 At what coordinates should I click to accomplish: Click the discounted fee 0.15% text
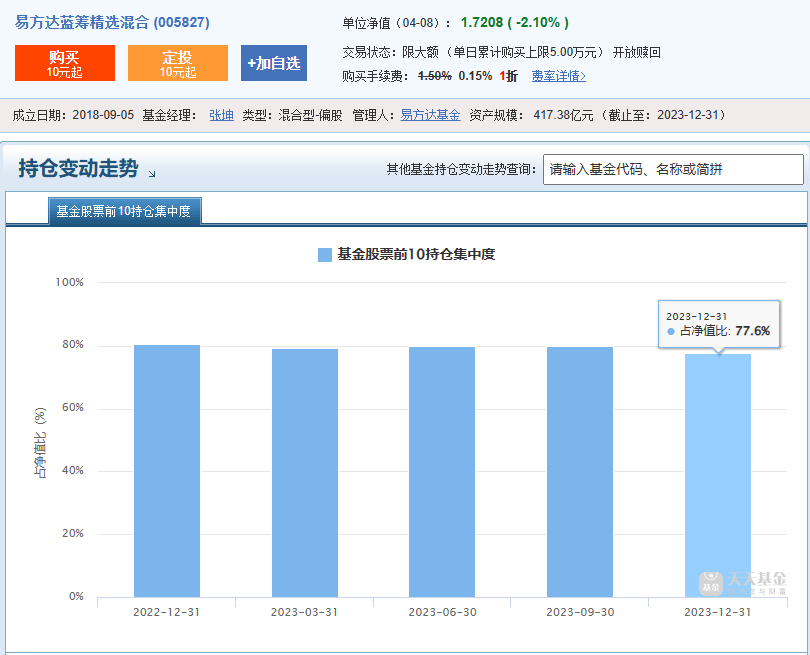[475, 76]
